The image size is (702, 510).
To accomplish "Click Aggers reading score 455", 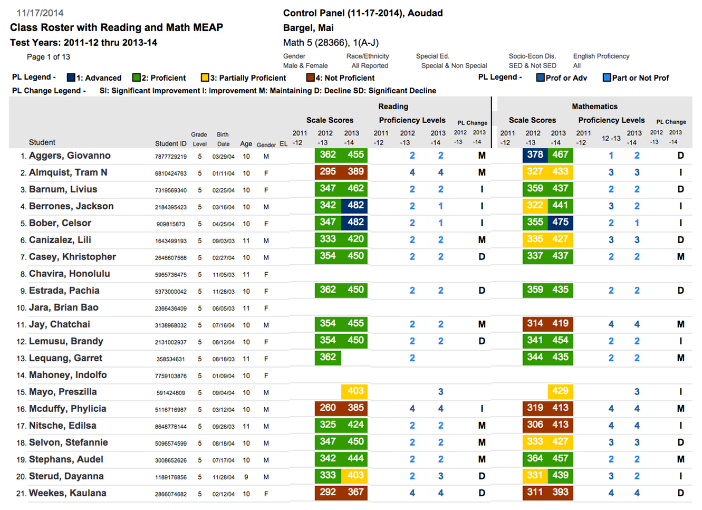I will [x=355, y=155].
